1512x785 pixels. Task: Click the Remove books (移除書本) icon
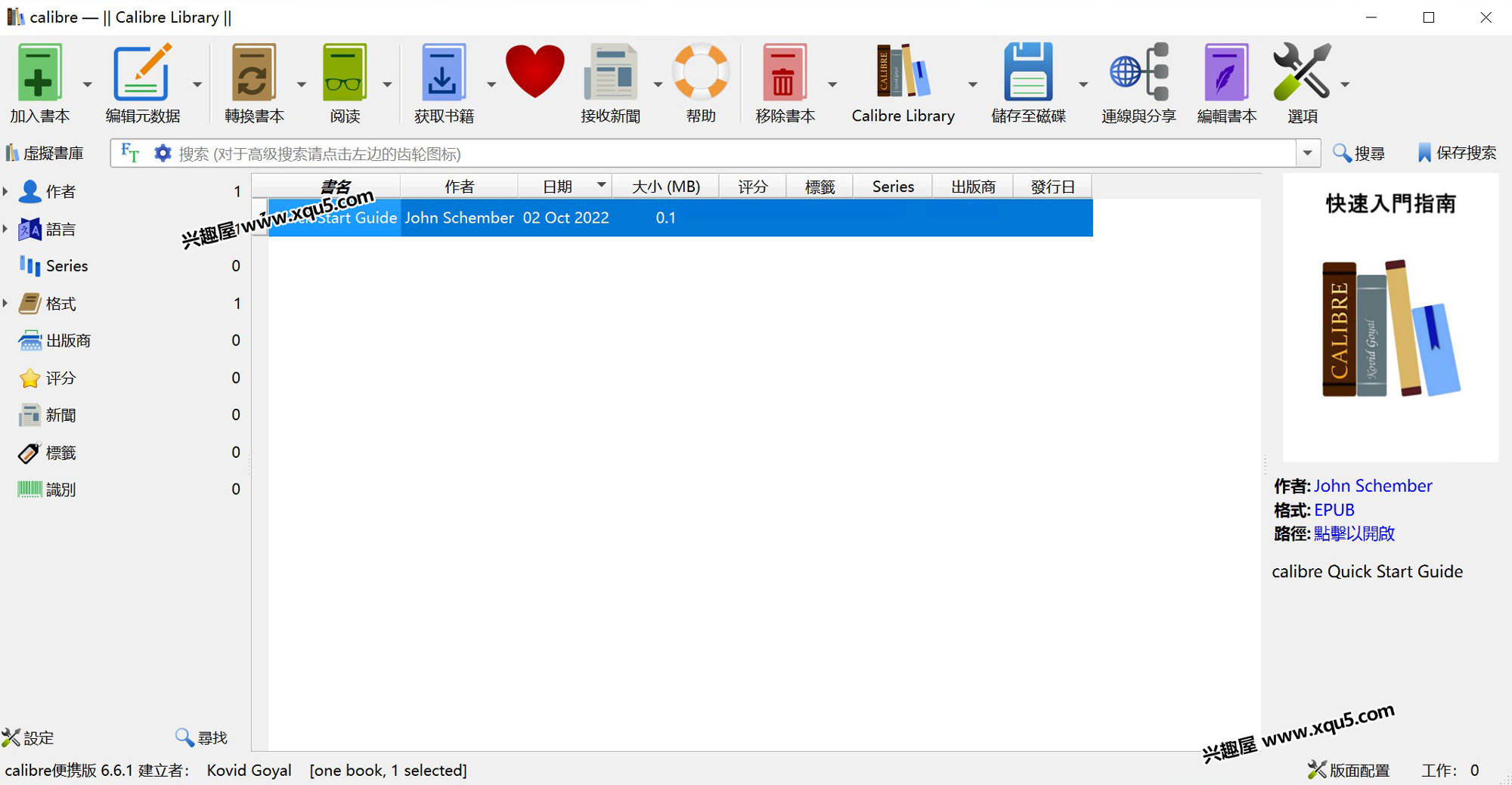pyautogui.click(x=784, y=73)
